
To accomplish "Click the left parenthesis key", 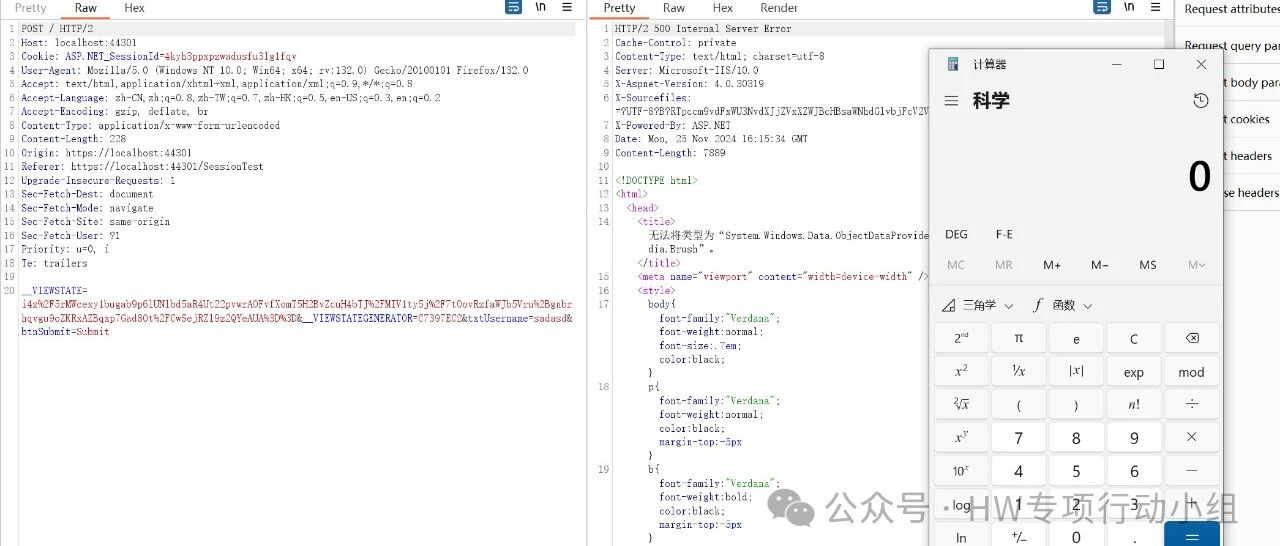I will click(x=1019, y=405).
